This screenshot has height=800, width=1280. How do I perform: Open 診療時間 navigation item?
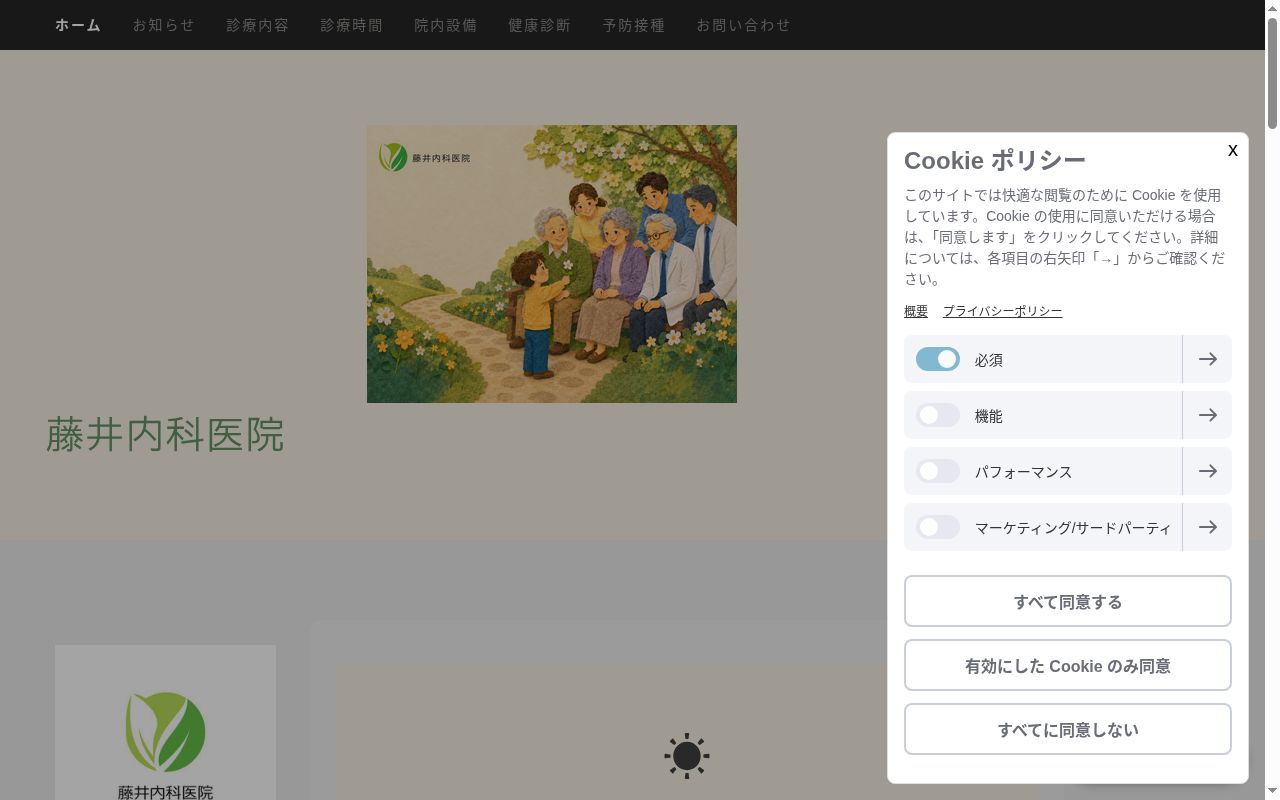(352, 25)
